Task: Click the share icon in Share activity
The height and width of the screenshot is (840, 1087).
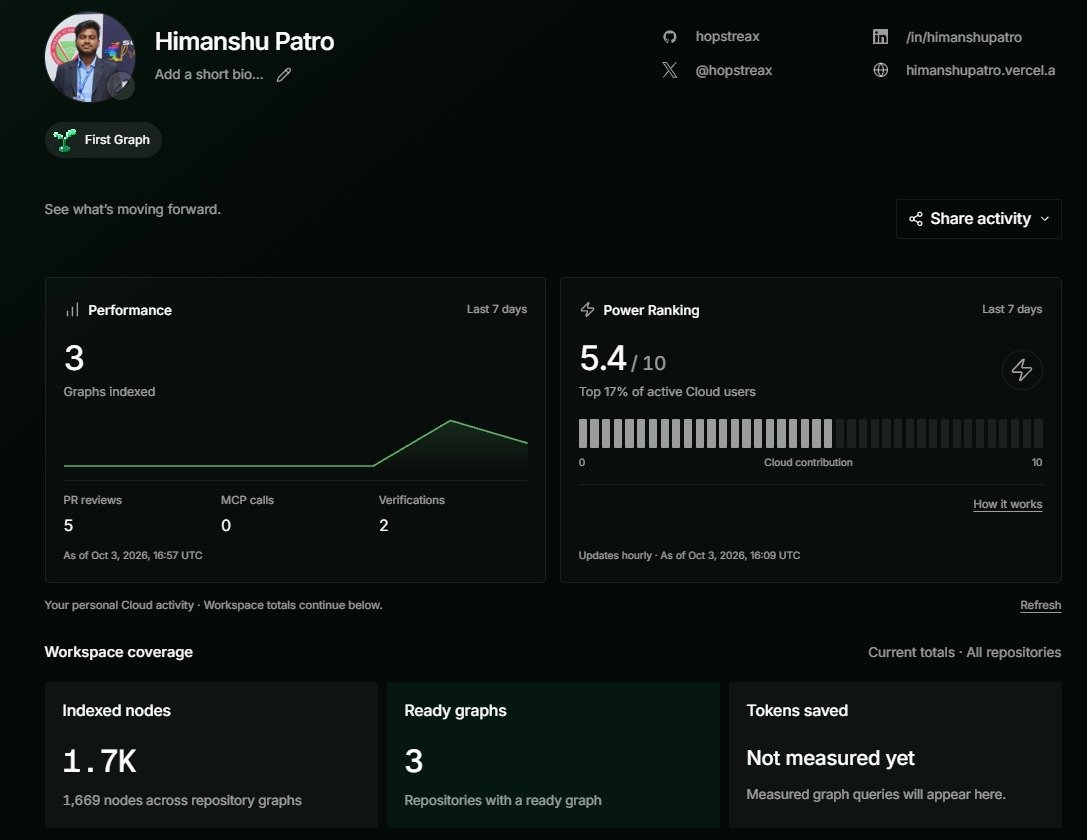Action: [916, 219]
